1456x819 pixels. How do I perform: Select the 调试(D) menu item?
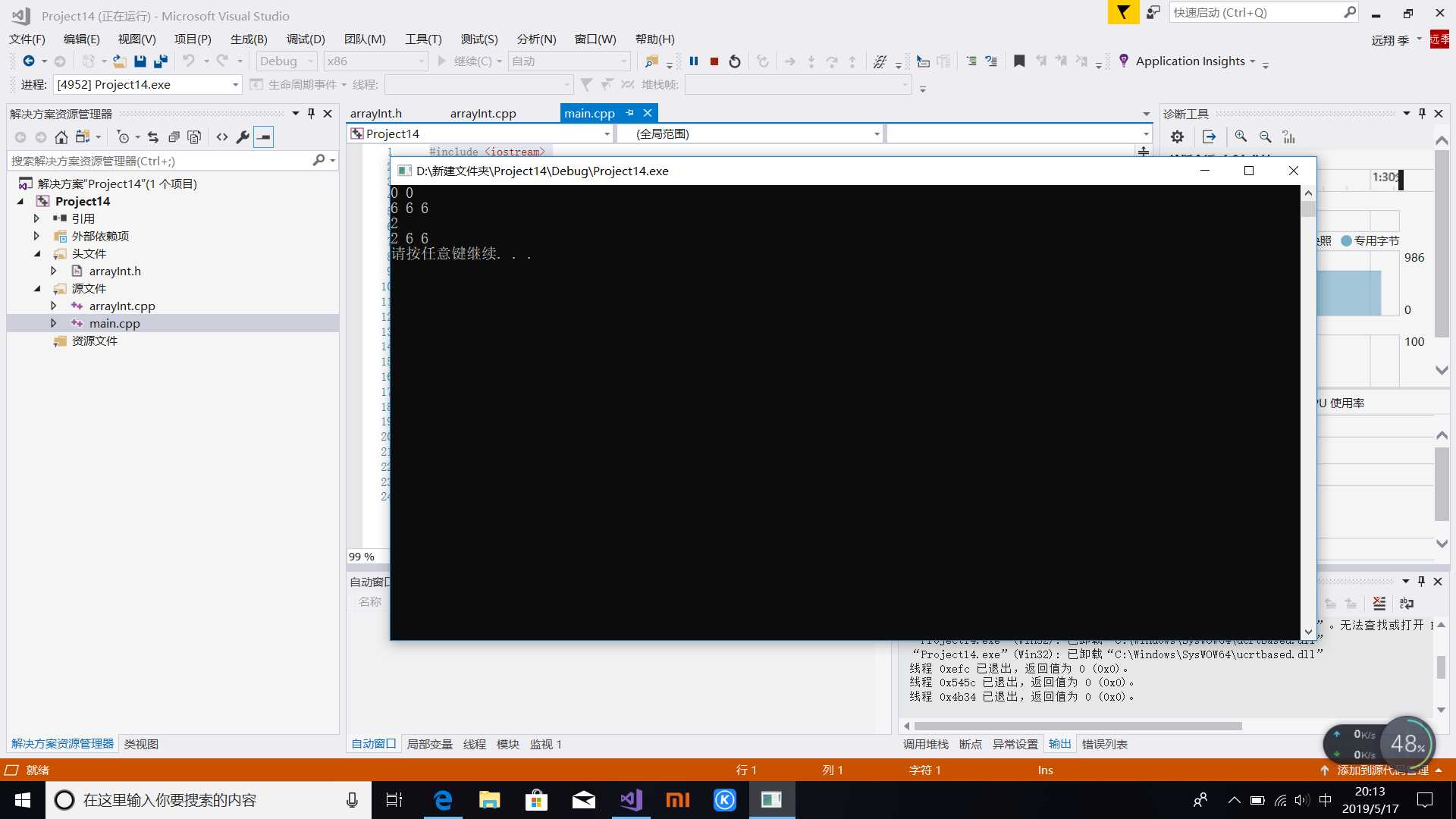305,38
